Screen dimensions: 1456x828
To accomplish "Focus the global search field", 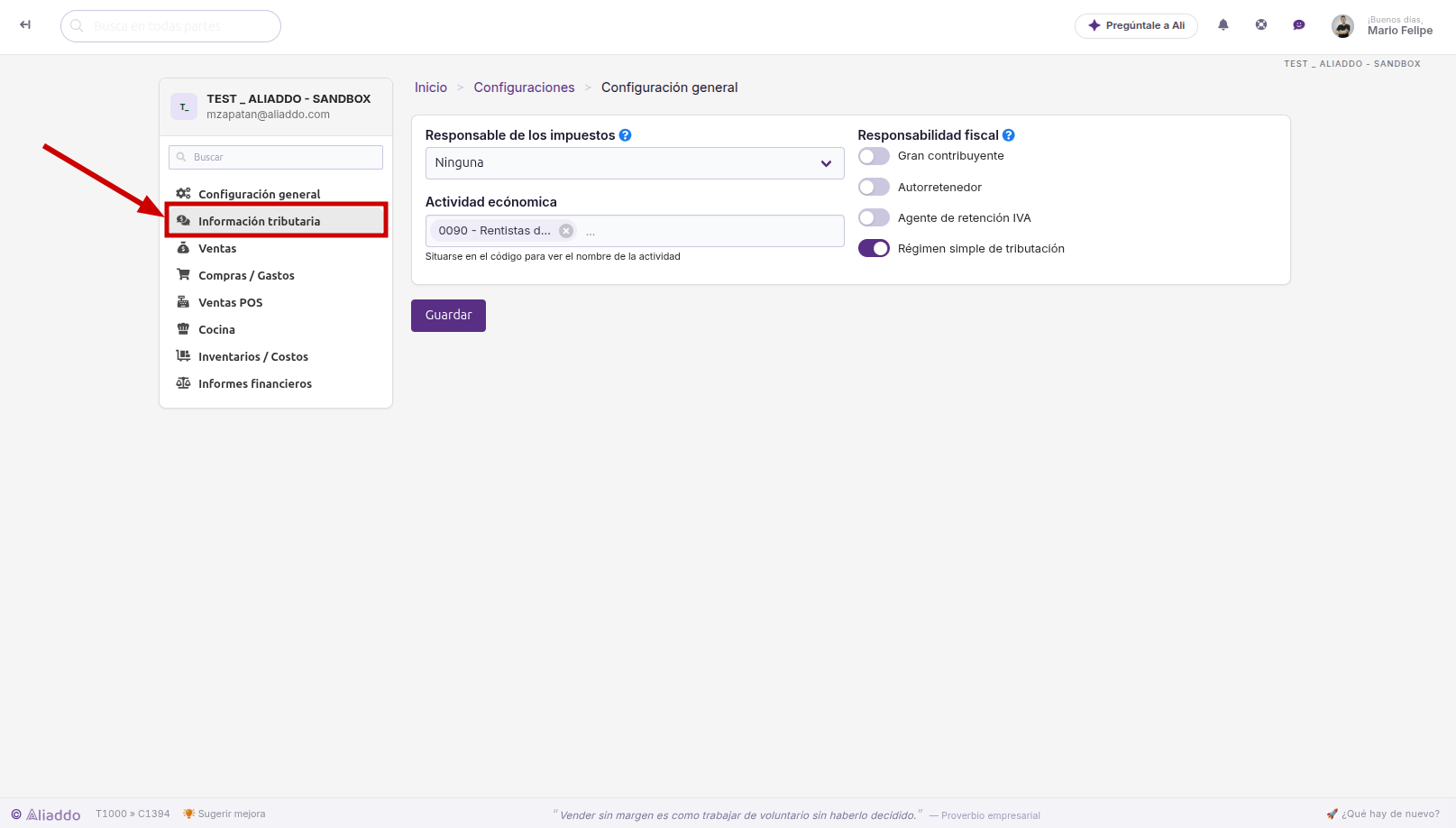I will (170, 26).
